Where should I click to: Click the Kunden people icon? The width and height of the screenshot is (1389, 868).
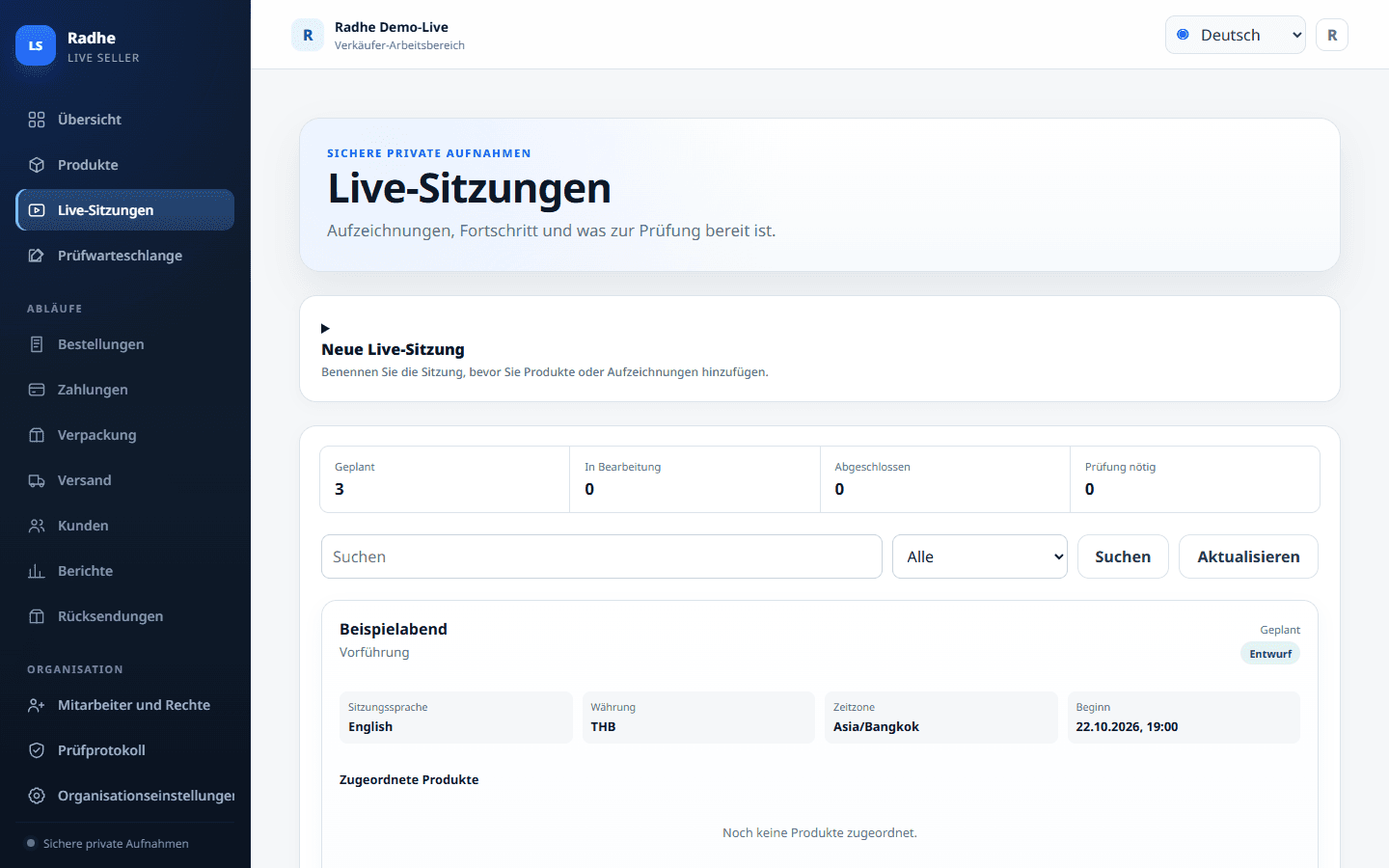click(x=37, y=526)
